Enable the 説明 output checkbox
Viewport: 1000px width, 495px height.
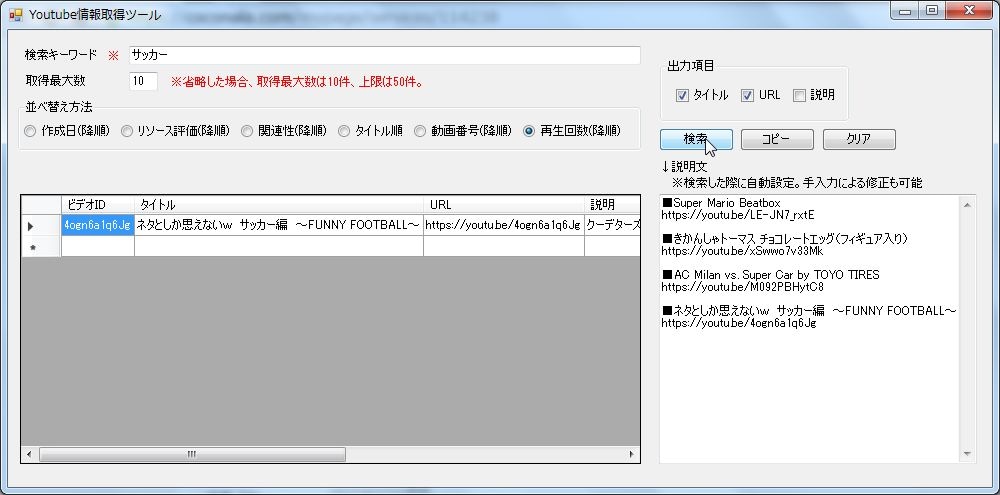point(814,96)
